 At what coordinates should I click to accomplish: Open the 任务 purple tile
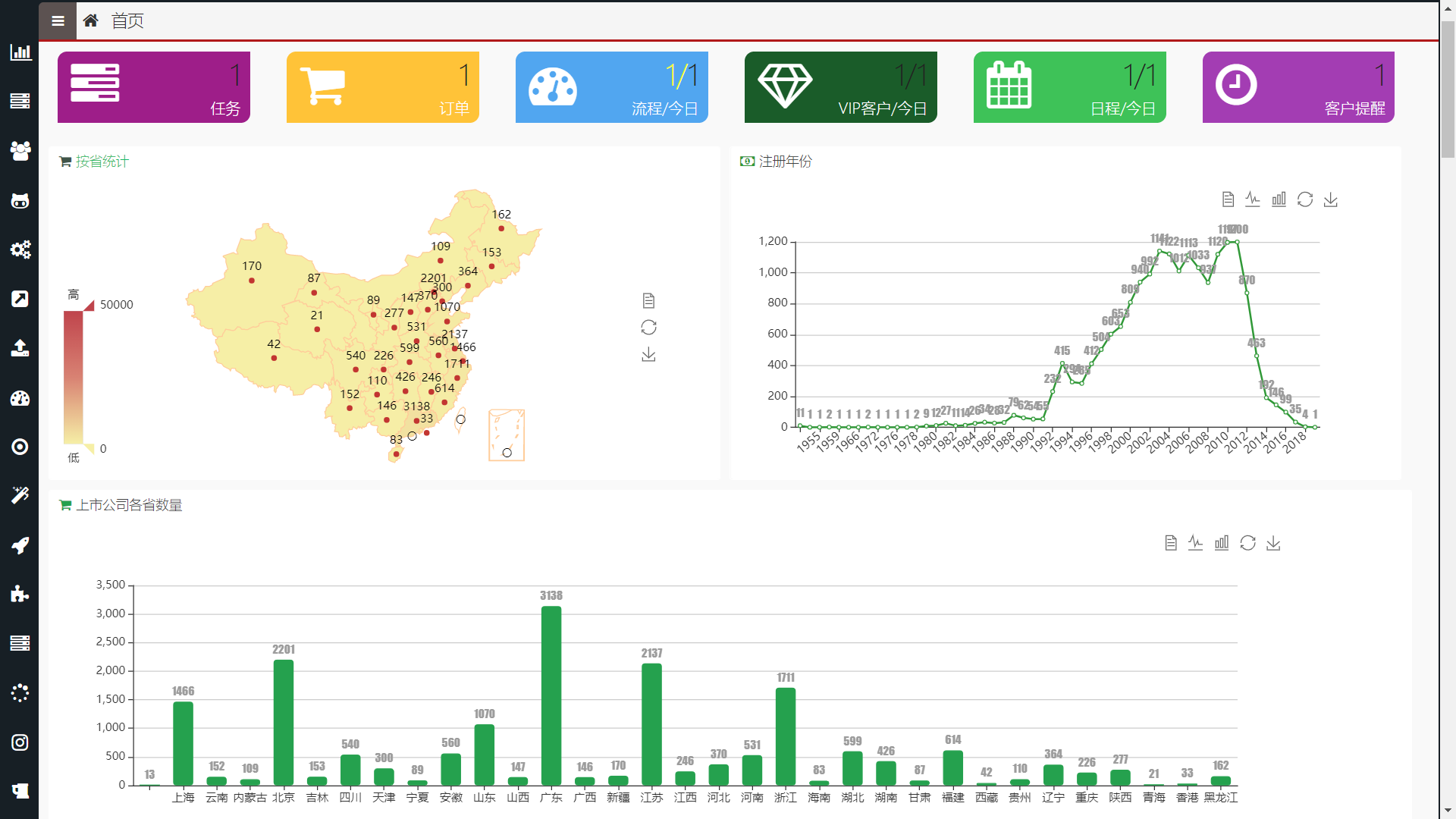(x=154, y=87)
